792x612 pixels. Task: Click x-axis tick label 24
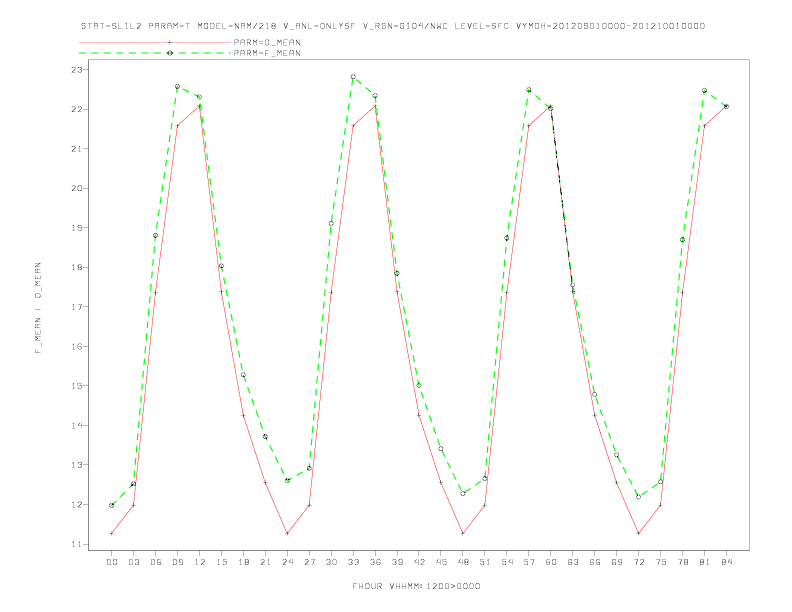287,562
